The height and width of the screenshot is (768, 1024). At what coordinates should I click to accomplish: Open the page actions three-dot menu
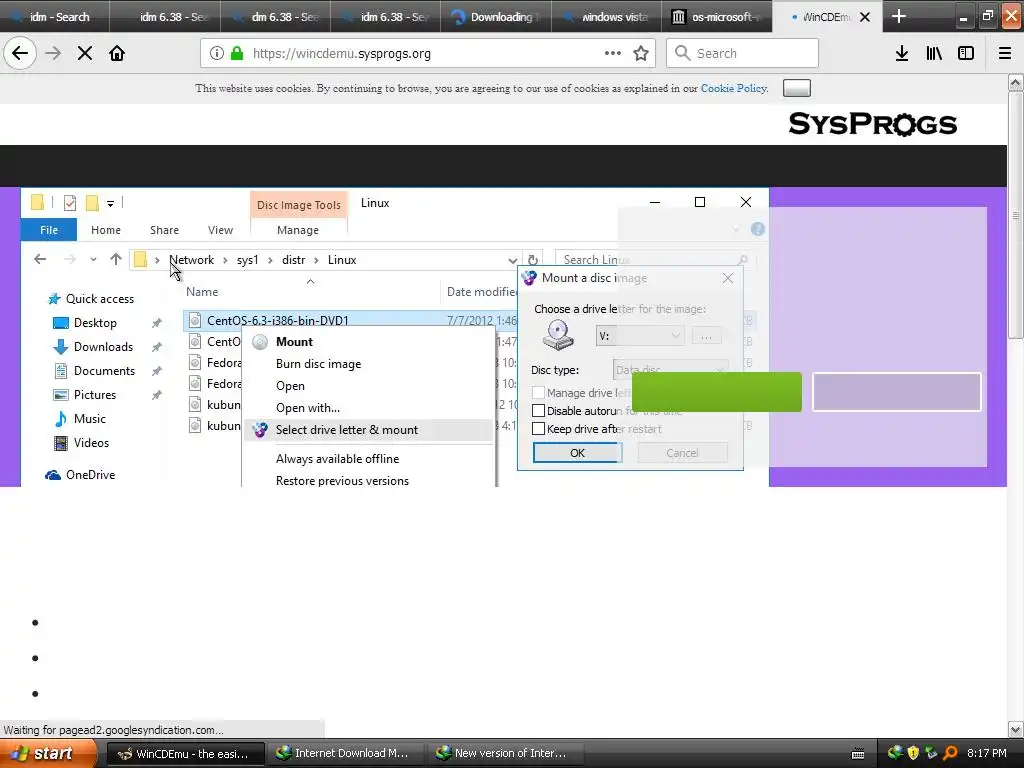(x=613, y=54)
